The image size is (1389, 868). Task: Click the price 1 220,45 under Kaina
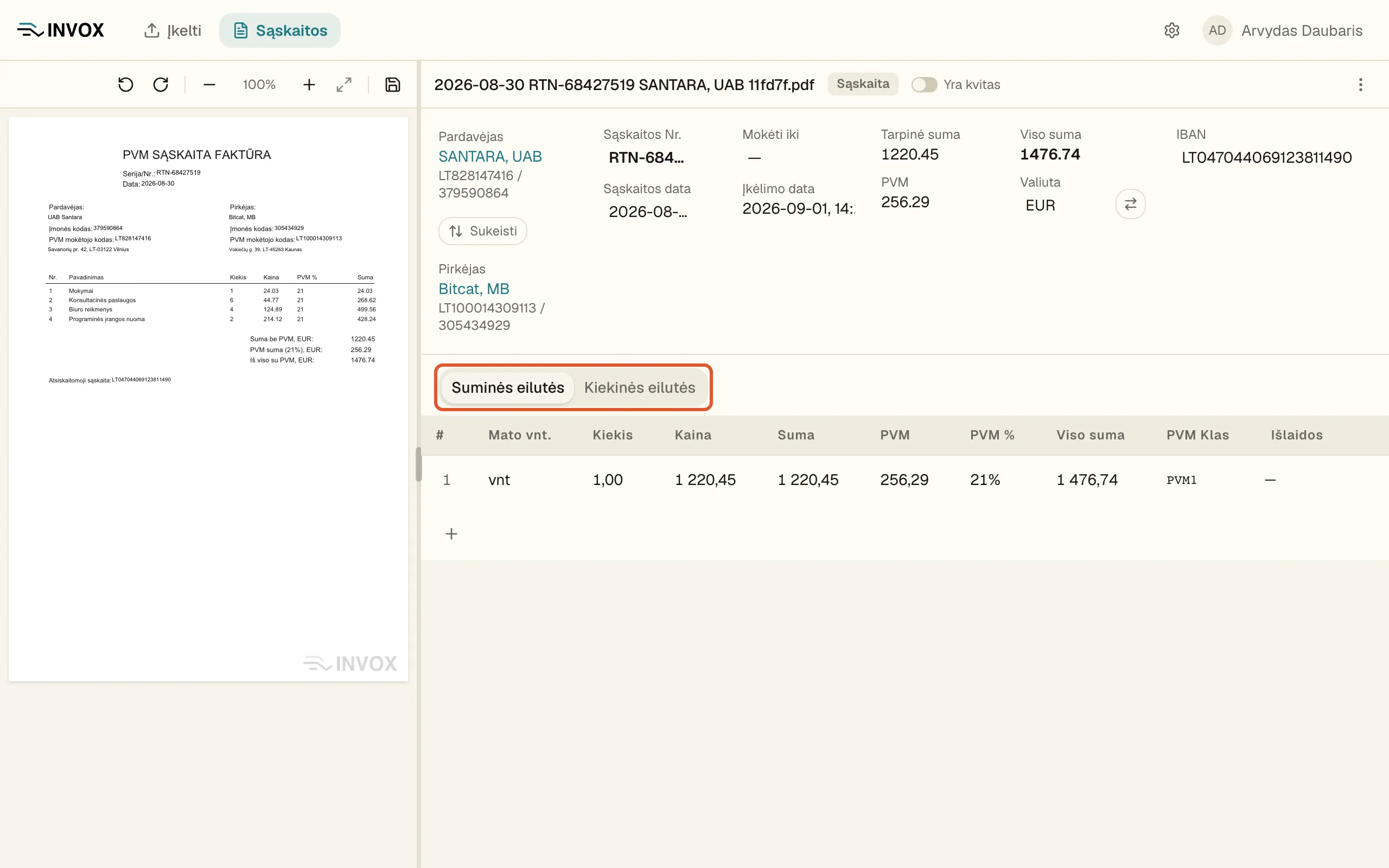705,480
